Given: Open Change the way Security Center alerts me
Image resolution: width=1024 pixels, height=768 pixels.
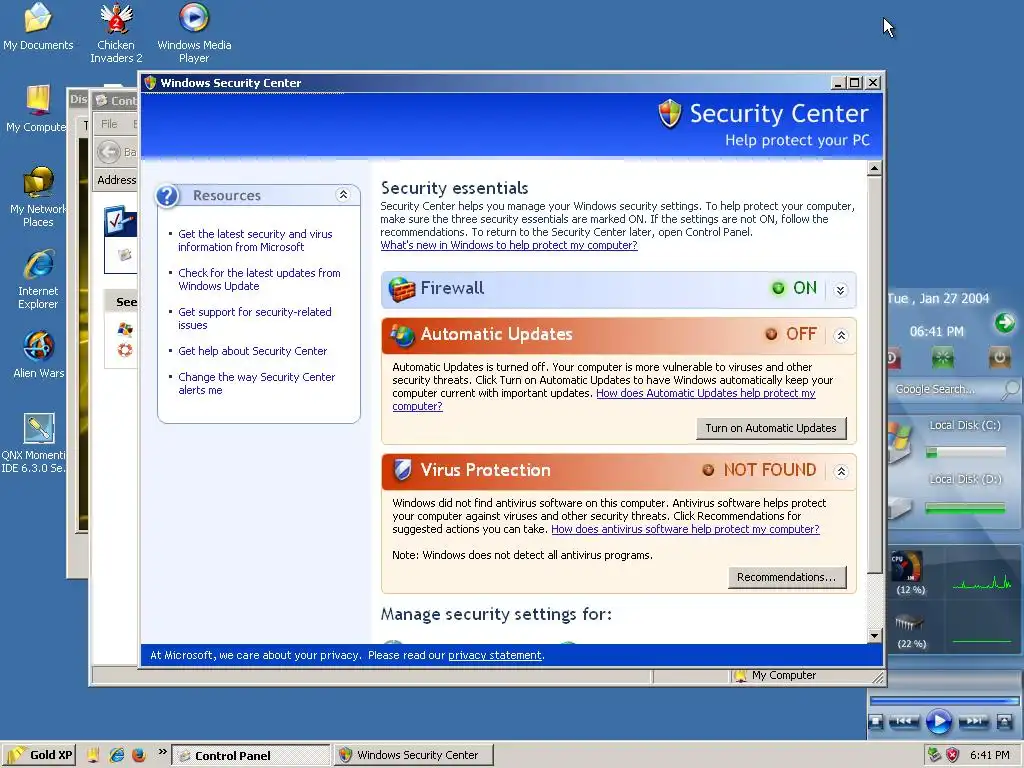Looking at the screenshot, I should 256,383.
